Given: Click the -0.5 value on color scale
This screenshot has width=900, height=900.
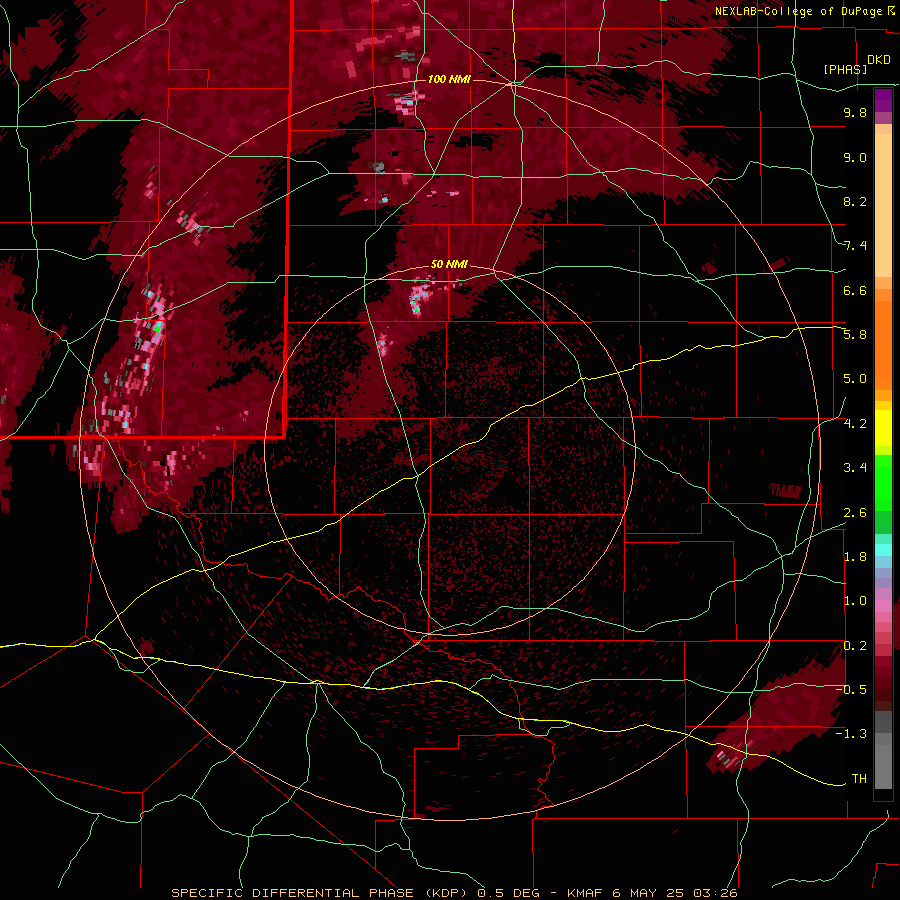Looking at the screenshot, I should [x=851, y=690].
